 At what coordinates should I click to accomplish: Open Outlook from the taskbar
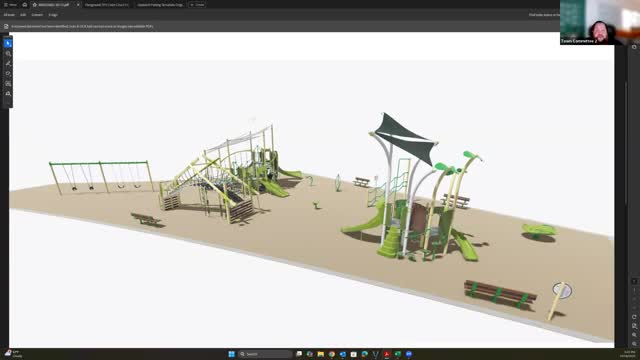(343, 354)
